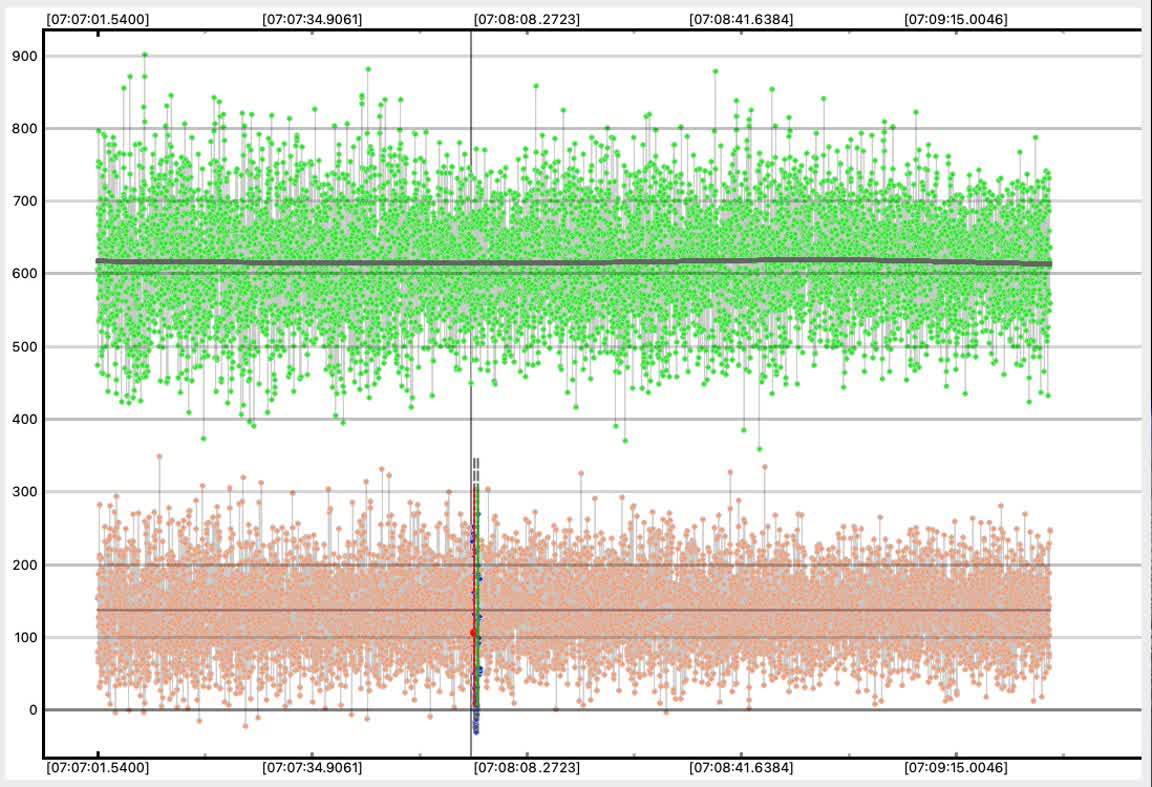Click the bottom 07:08:41.6384 time label
1152x787 pixels.
tap(741, 768)
